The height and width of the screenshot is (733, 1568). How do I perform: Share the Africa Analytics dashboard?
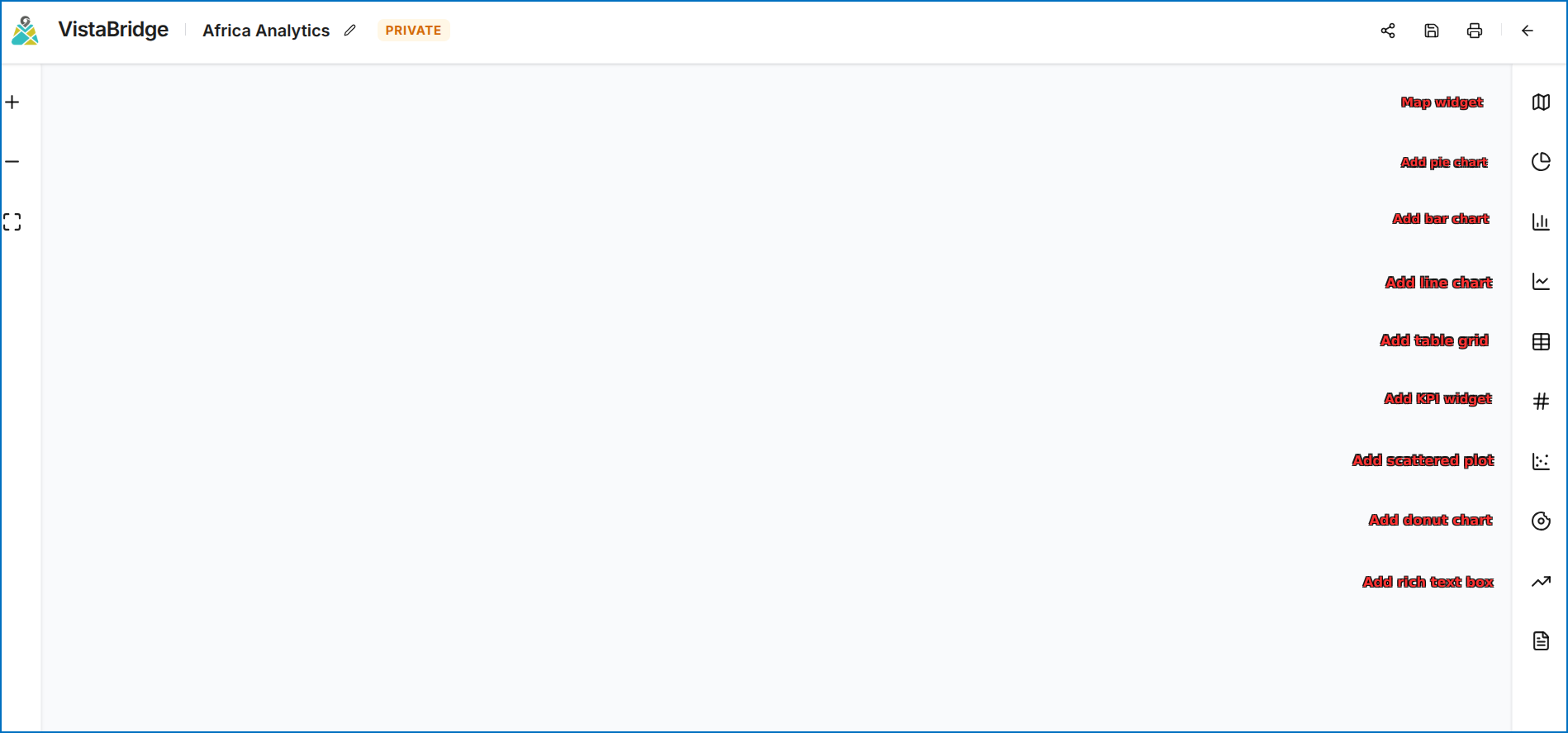1388,31
